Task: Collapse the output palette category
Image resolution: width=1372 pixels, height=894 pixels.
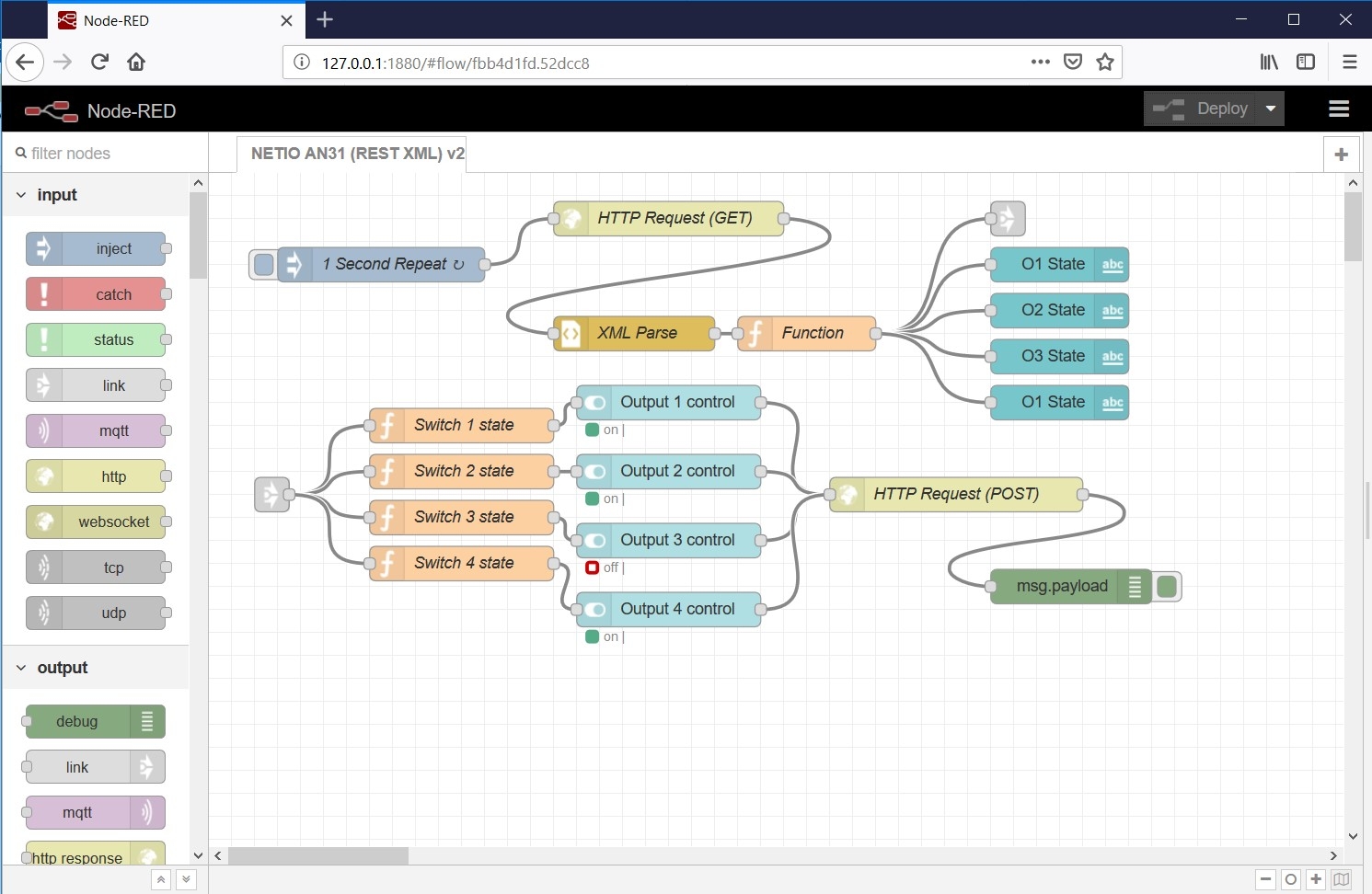Action: coord(22,668)
